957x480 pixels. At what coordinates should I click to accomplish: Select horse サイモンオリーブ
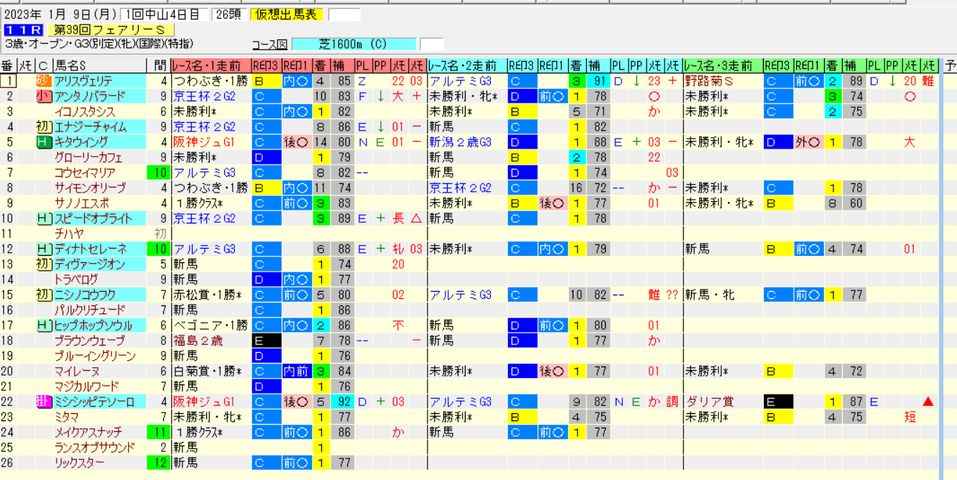point(99,187)
